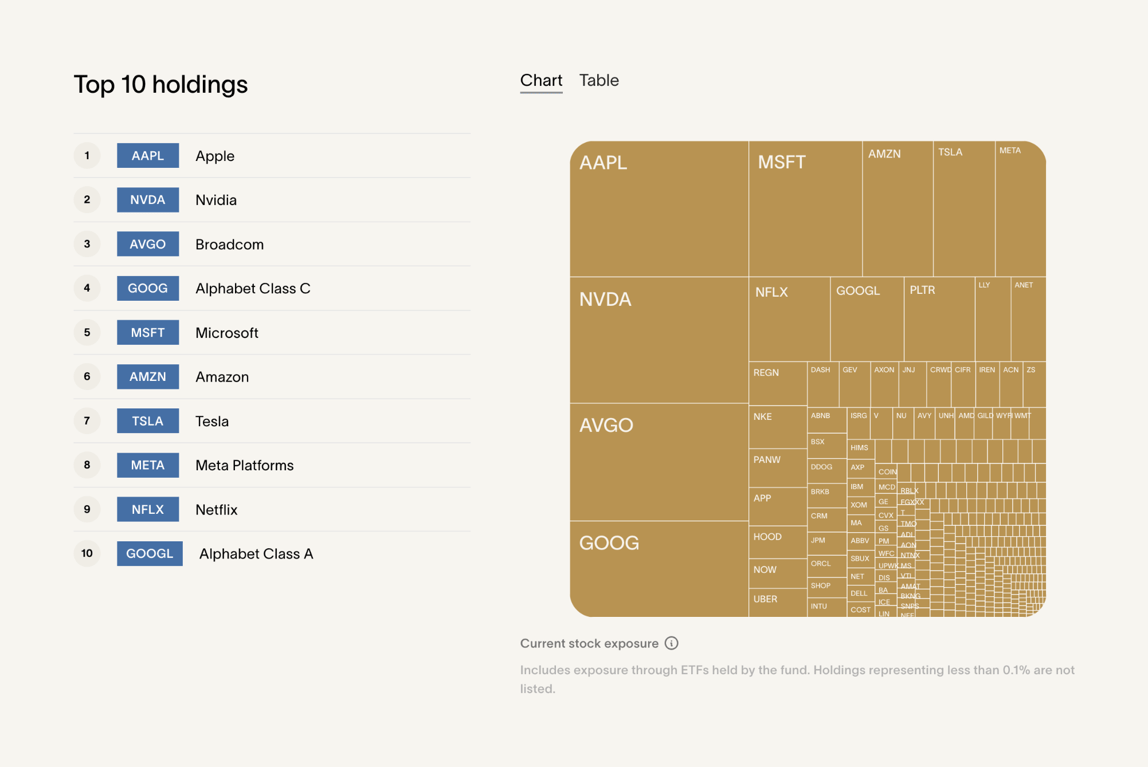Select the Broadcom holding name
This screenshot has height=767, width=1148.
click(229, 244)
